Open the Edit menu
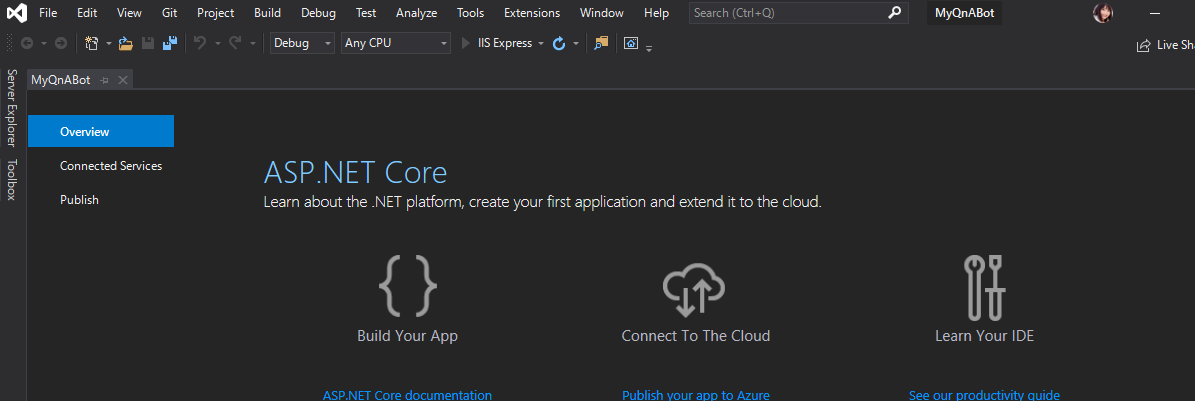Viewport: 1195px width, 401px height. coord(87,13)
